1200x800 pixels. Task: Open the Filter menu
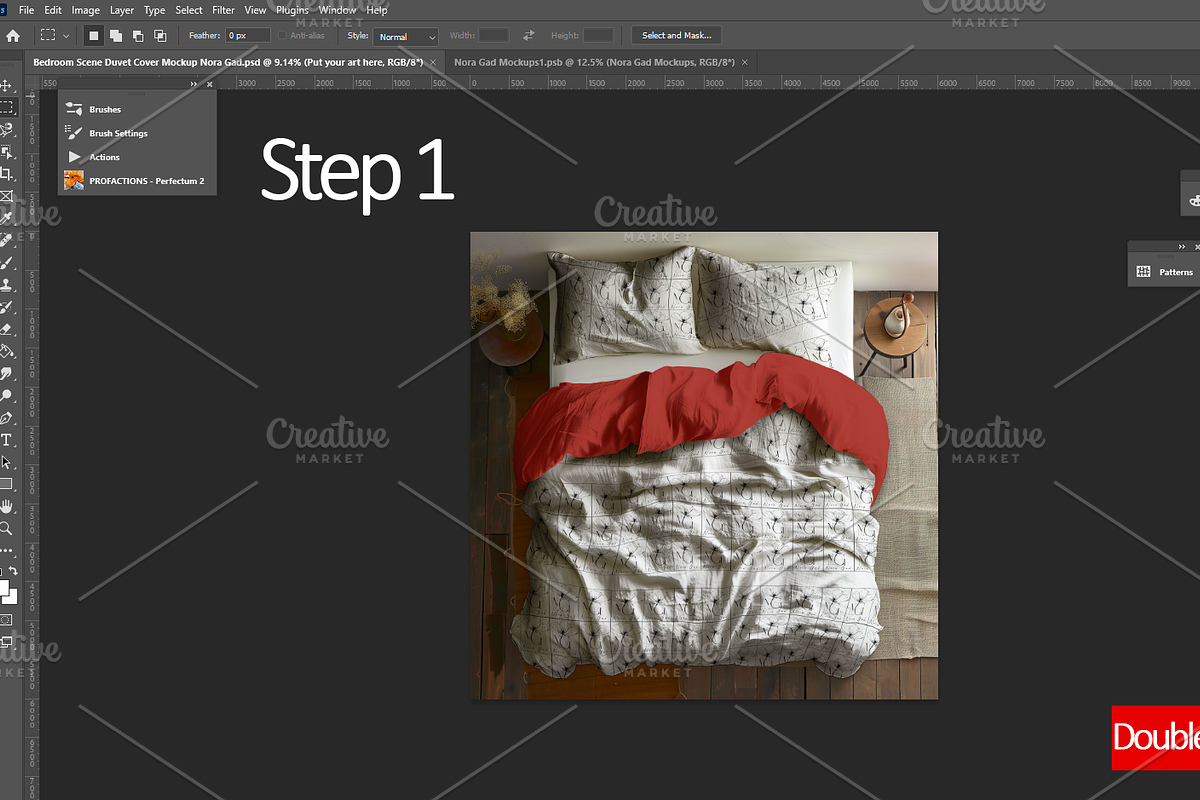(x=223, y=10)
